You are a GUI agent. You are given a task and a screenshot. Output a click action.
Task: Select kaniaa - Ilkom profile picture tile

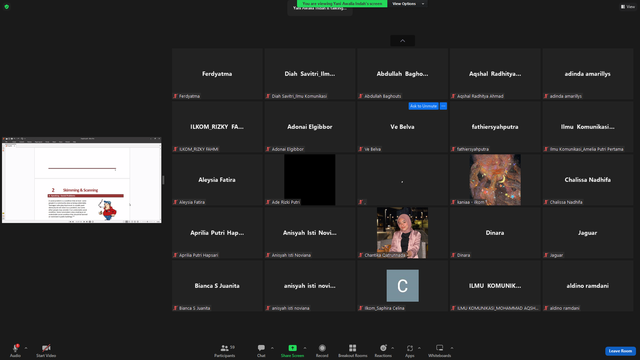coord(495,180)
